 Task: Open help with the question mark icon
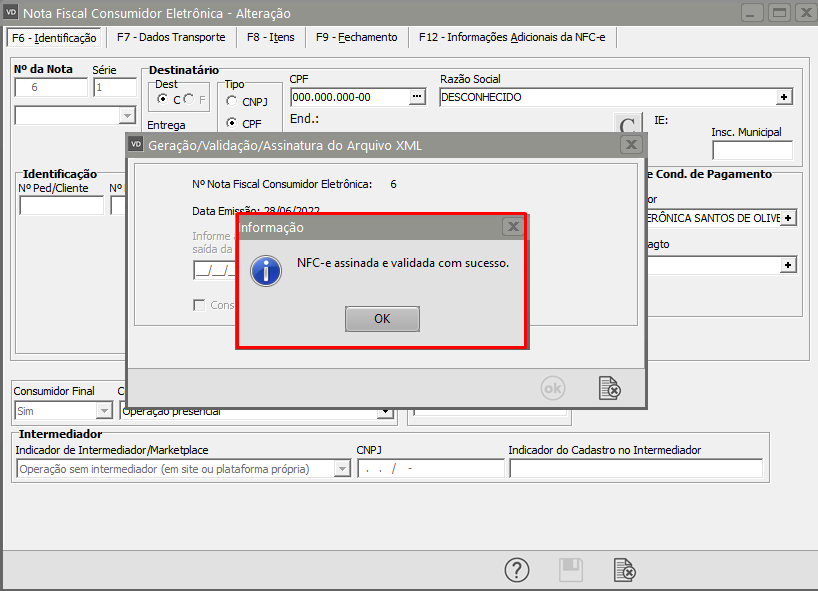516,570
